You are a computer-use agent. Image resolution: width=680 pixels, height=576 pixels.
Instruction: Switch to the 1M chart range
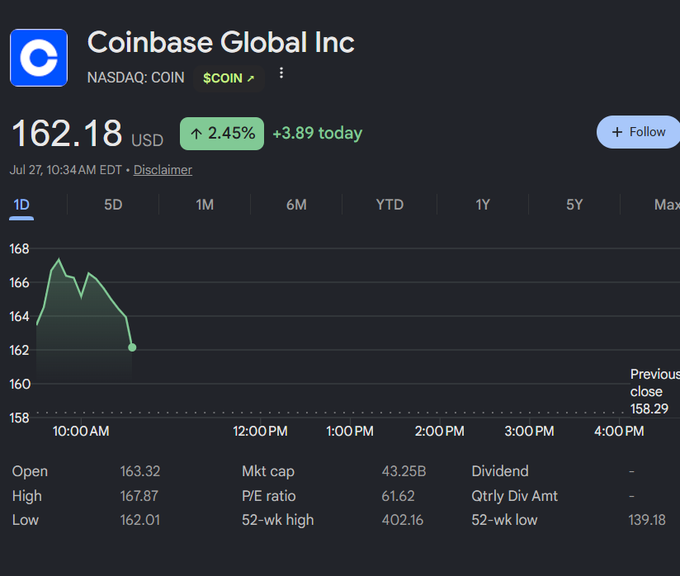(205, 205)
